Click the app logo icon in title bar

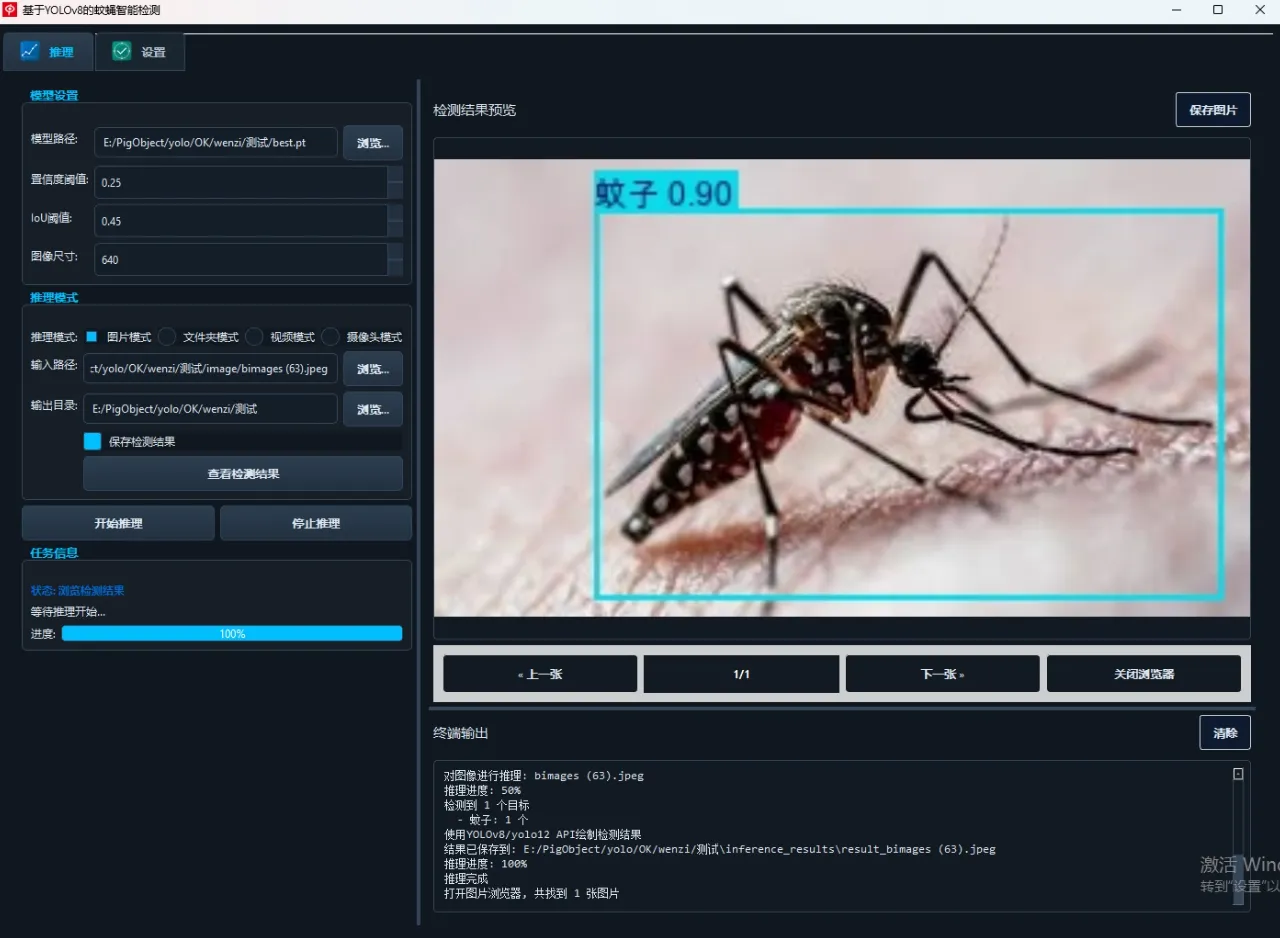tap(10, 10)
